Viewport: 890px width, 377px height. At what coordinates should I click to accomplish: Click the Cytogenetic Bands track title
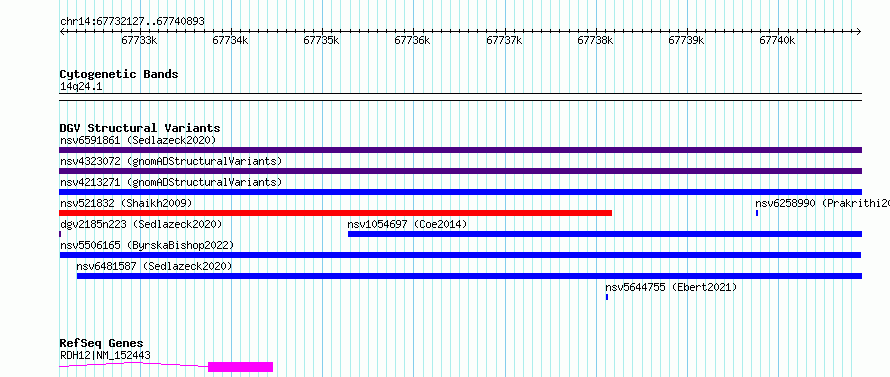click(119, 74)
